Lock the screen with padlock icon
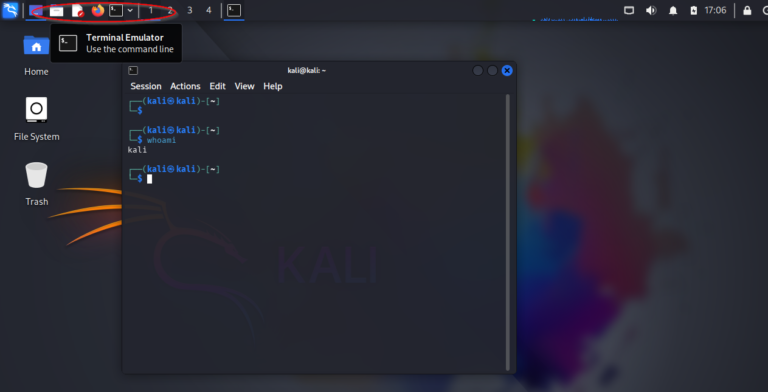 point(747,10)
